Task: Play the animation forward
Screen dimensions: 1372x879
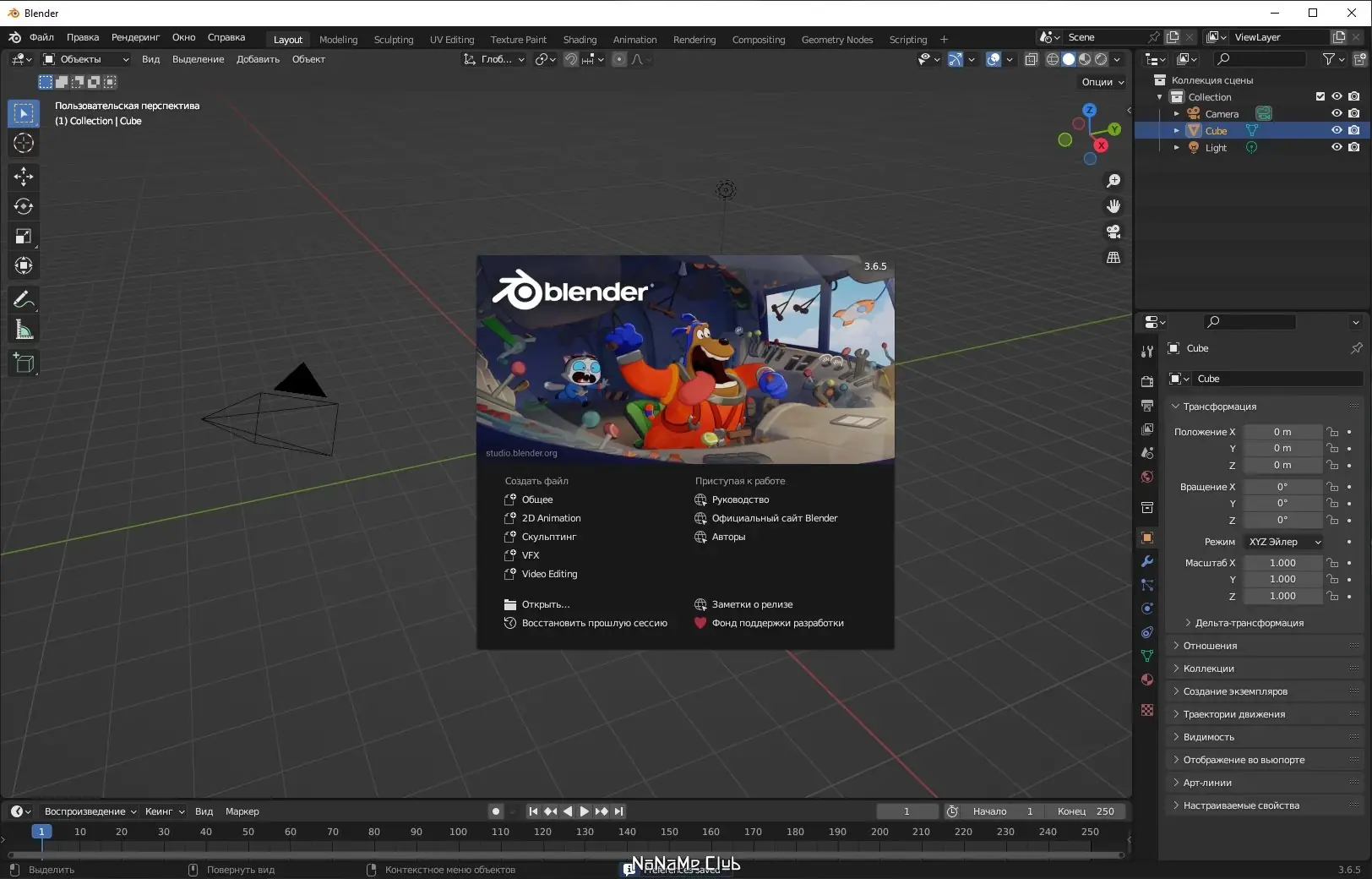Action: pyautogui.click(x=584, y=811)
